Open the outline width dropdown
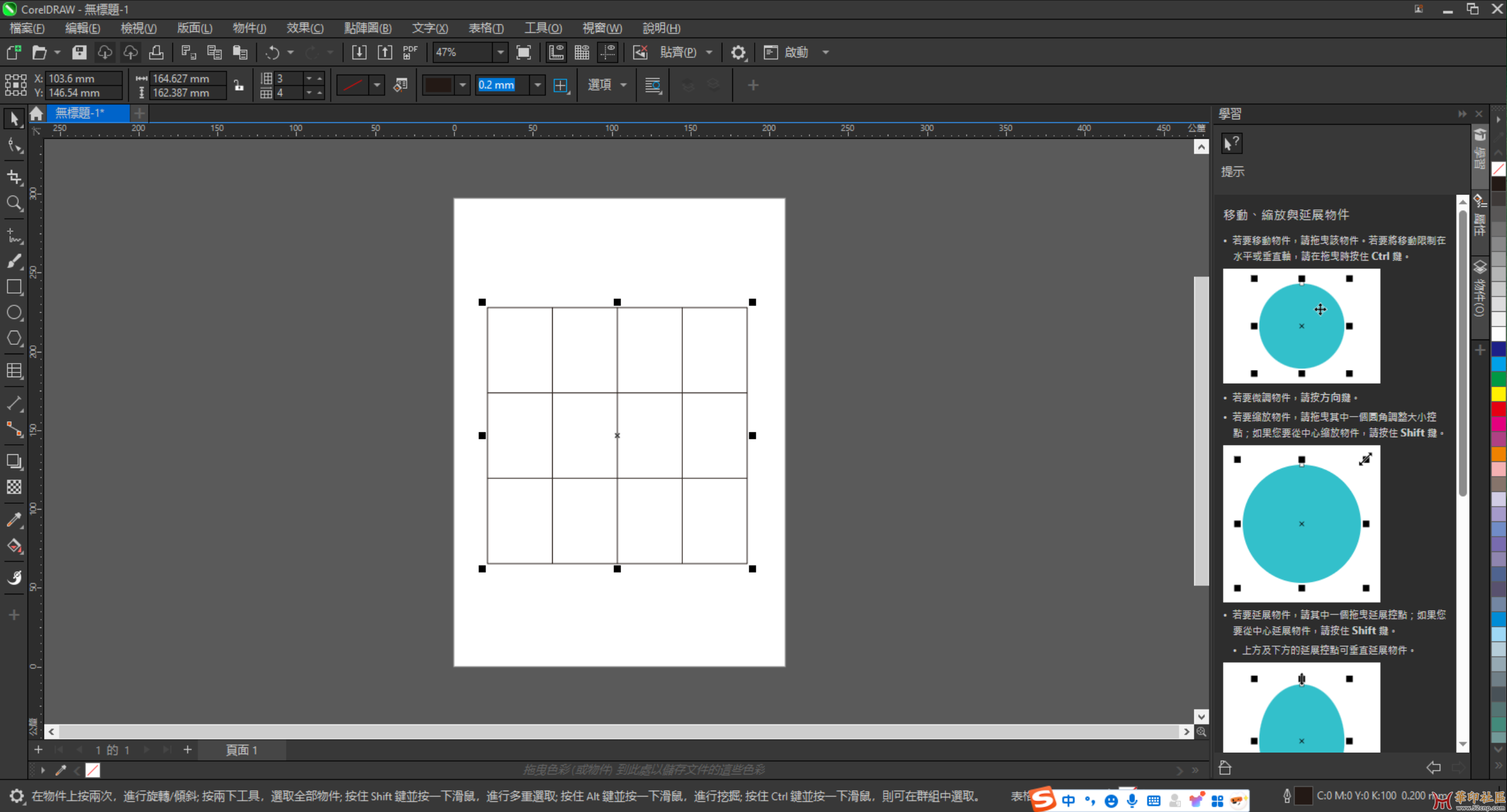1507x812 pixels. [537, 85]
